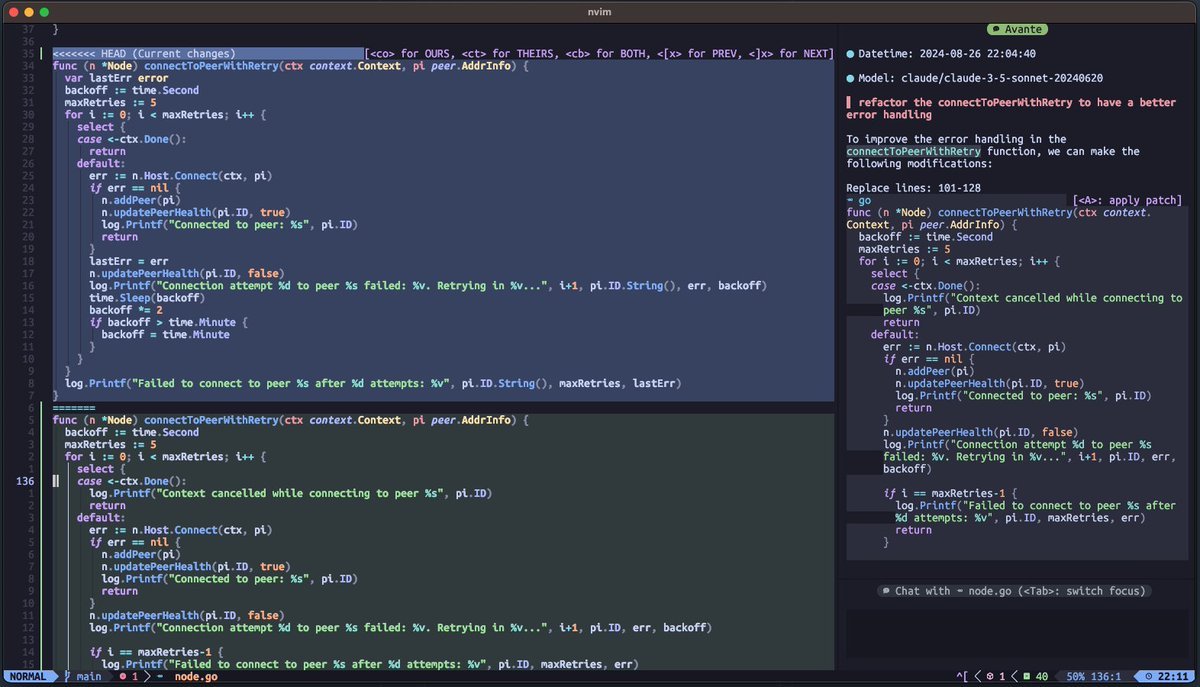Click the highlighted connectToPeerWithRetry inline code
Screen dimensions: 1200x687
click(913, 151)
